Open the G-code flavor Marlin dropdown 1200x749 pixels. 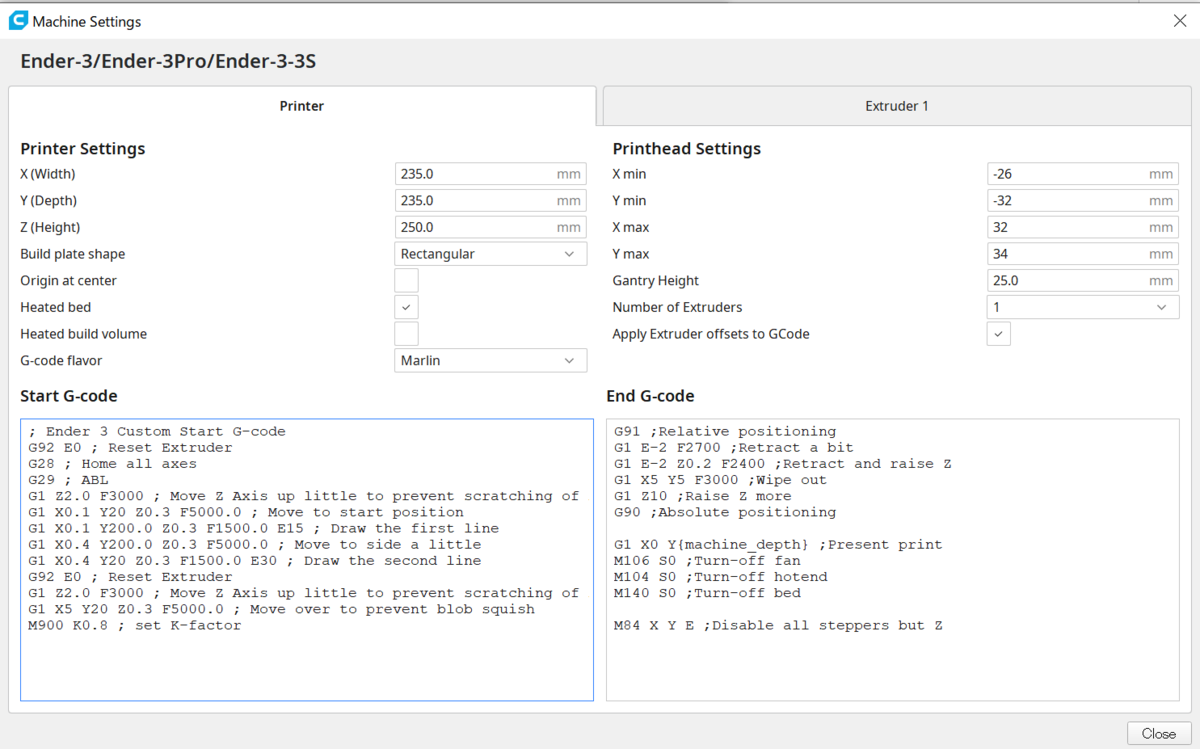(490, 360)
